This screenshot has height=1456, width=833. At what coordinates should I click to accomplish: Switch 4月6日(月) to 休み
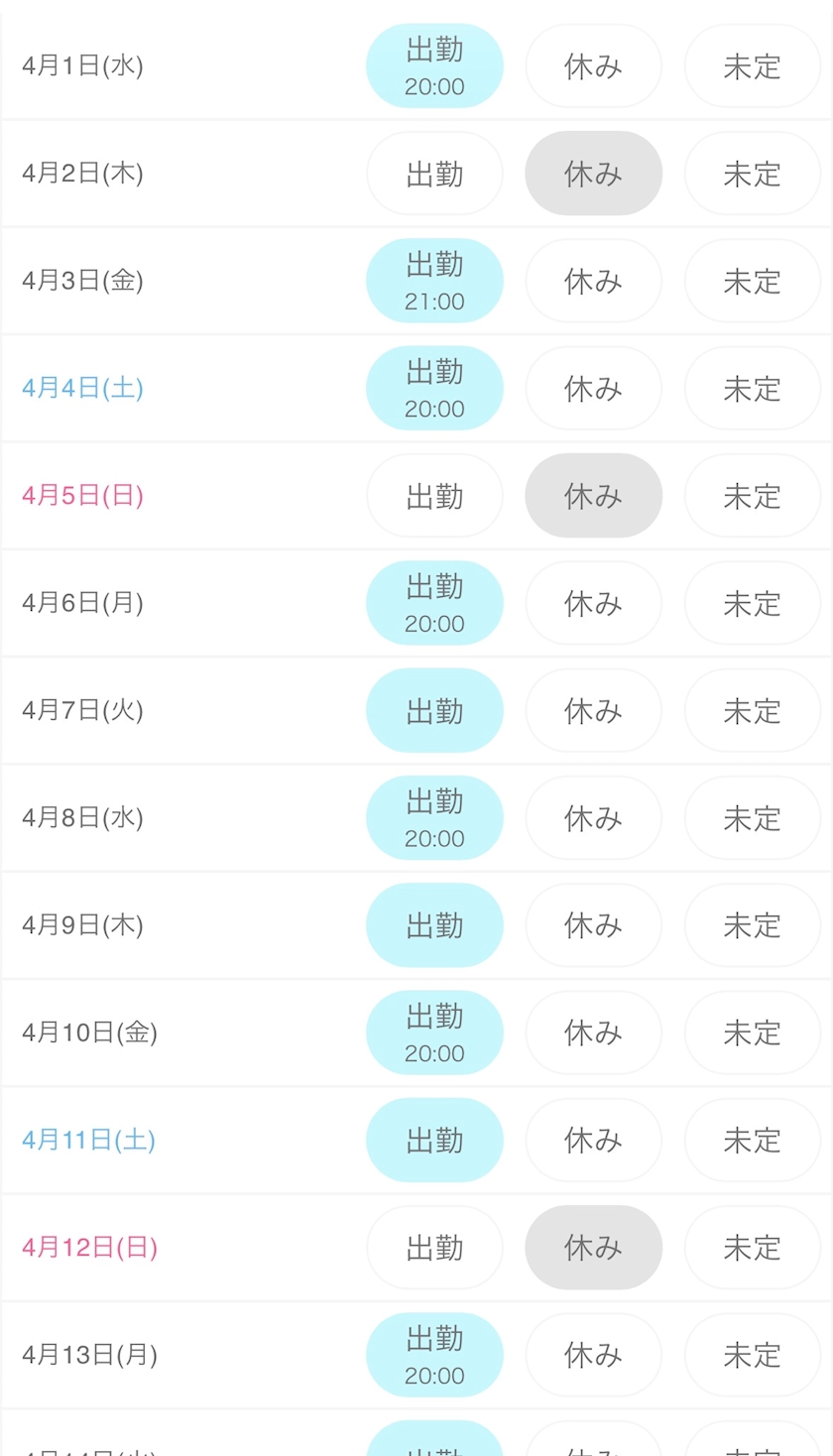pos(593,603)
